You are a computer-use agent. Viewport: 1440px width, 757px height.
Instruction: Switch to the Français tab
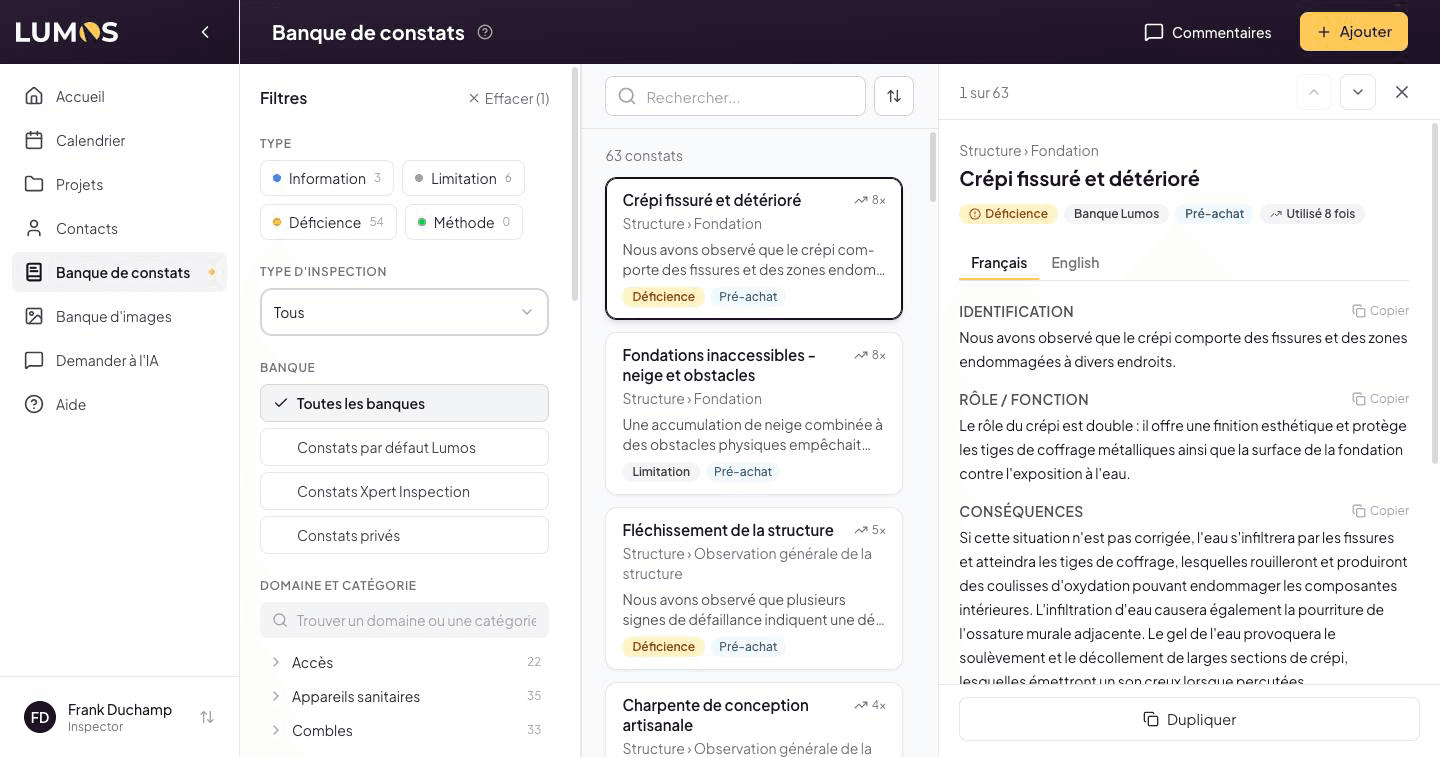[x=999, y=263]
